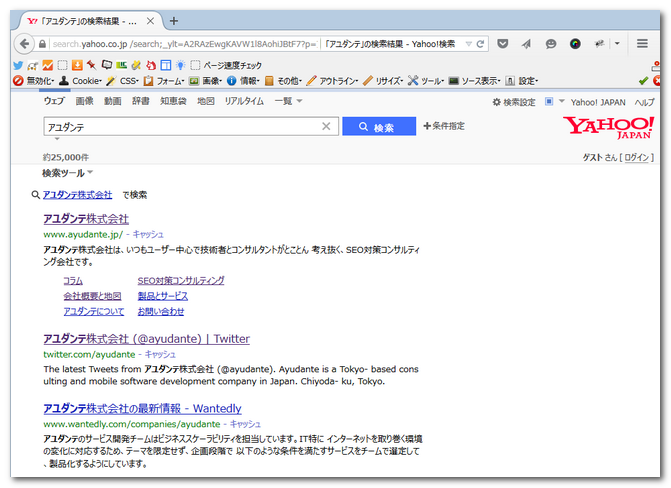Open the 設定 toolbar dropdown
Screen dimensions: 671x488
point(521,80)
